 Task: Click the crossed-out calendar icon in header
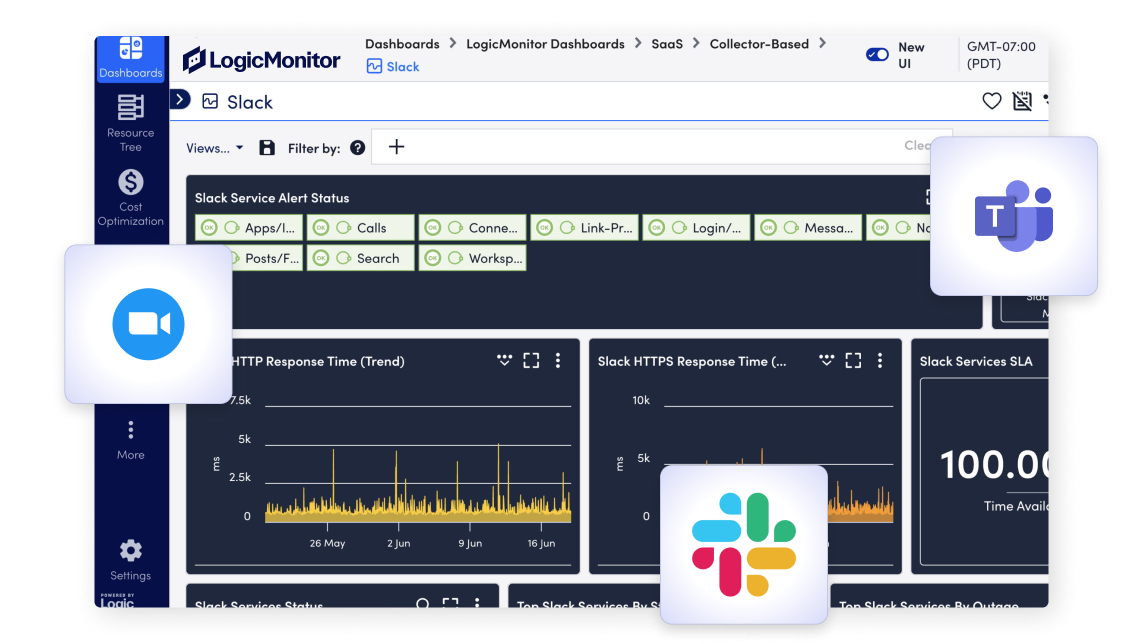point(1022,101)
